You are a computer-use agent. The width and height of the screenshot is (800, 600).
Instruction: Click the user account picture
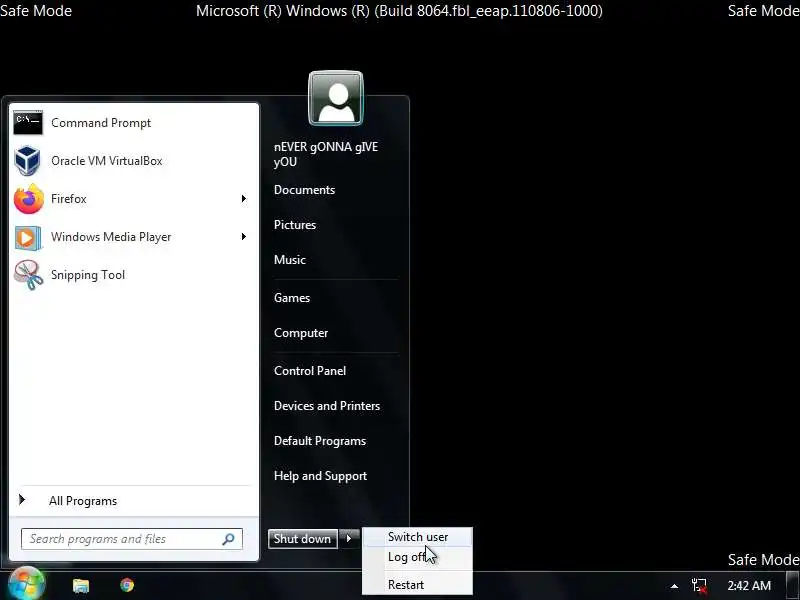pyautogui.click(x=336, y=98)
